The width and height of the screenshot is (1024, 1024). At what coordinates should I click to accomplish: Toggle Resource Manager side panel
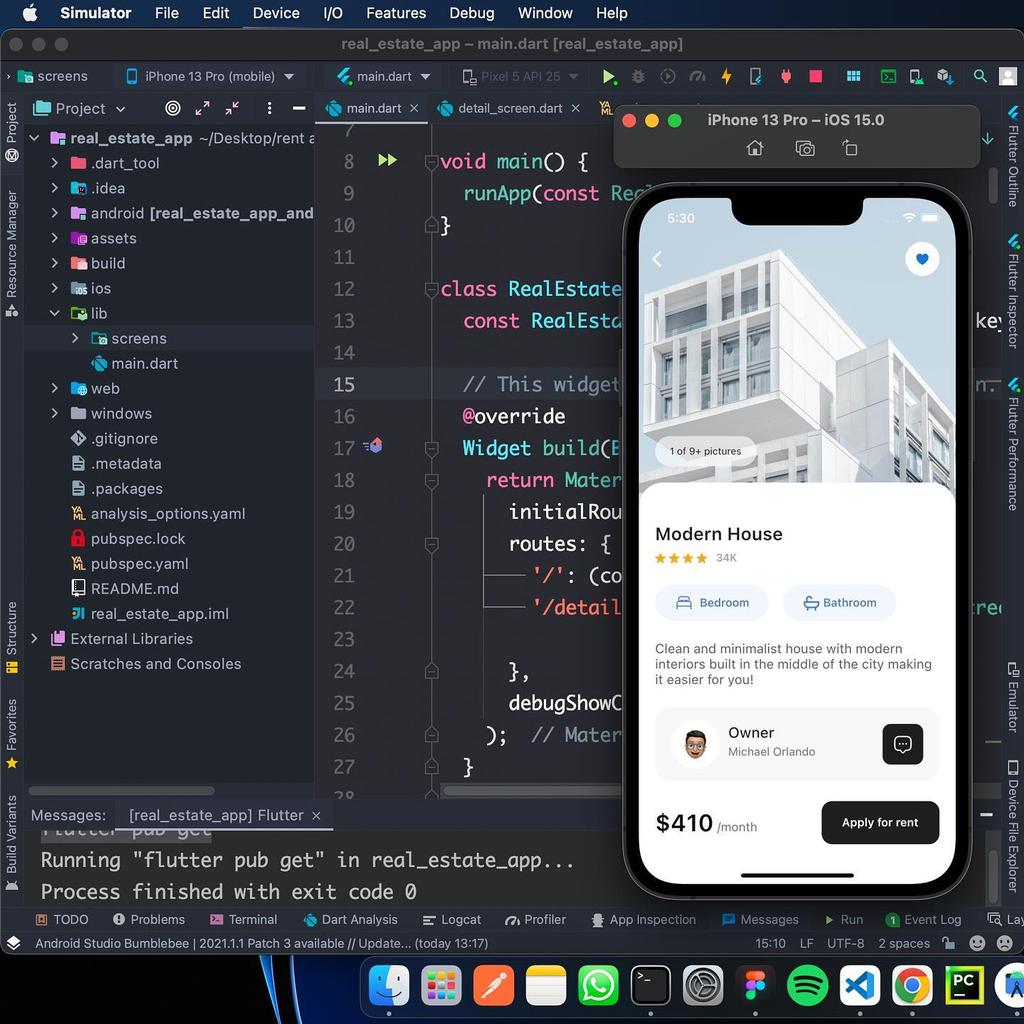coord(12,253)
